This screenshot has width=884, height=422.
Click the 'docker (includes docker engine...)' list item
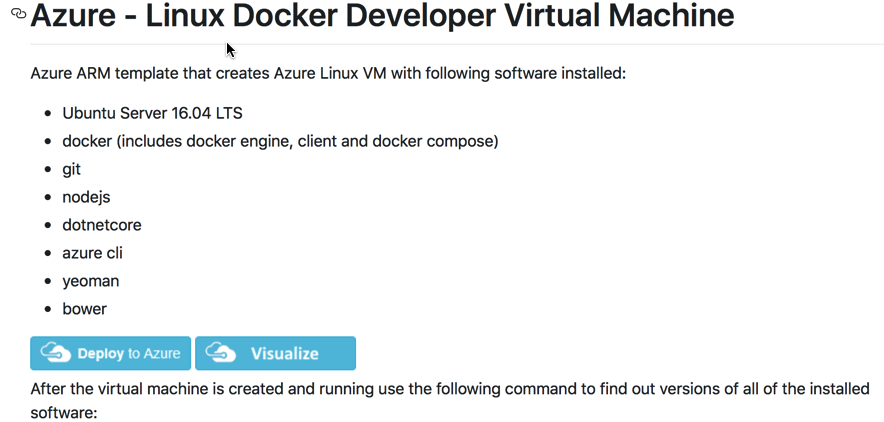coord(280,141)
